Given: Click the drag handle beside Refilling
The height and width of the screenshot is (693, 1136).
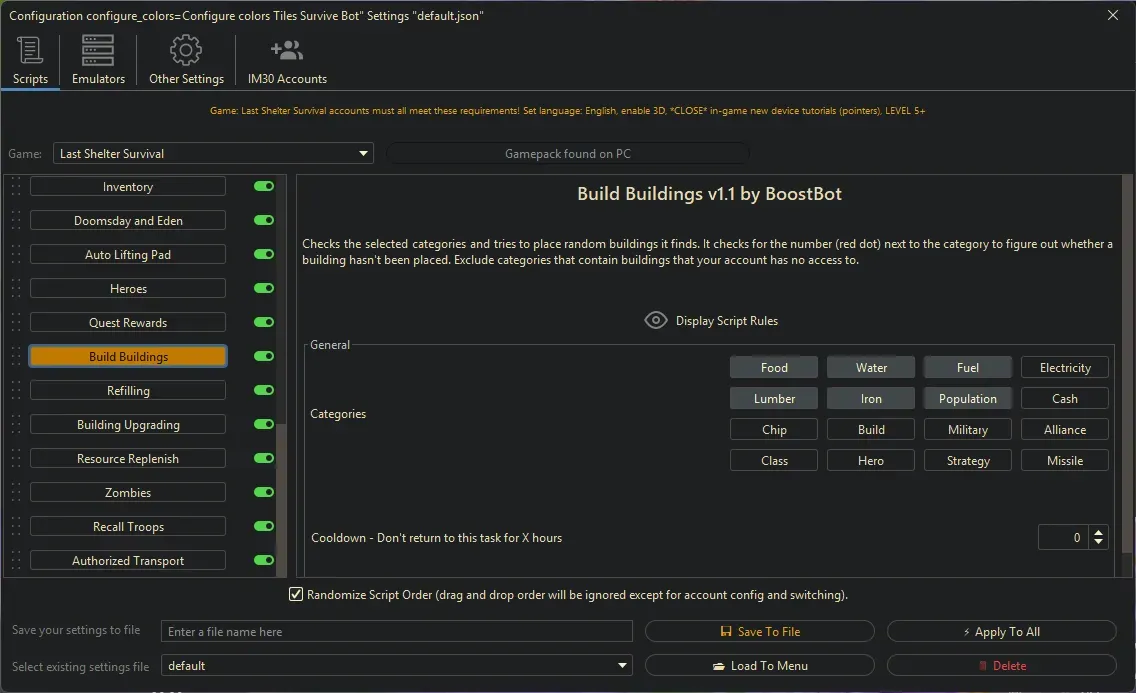Looking at the screenshot, I should (16, 391).
